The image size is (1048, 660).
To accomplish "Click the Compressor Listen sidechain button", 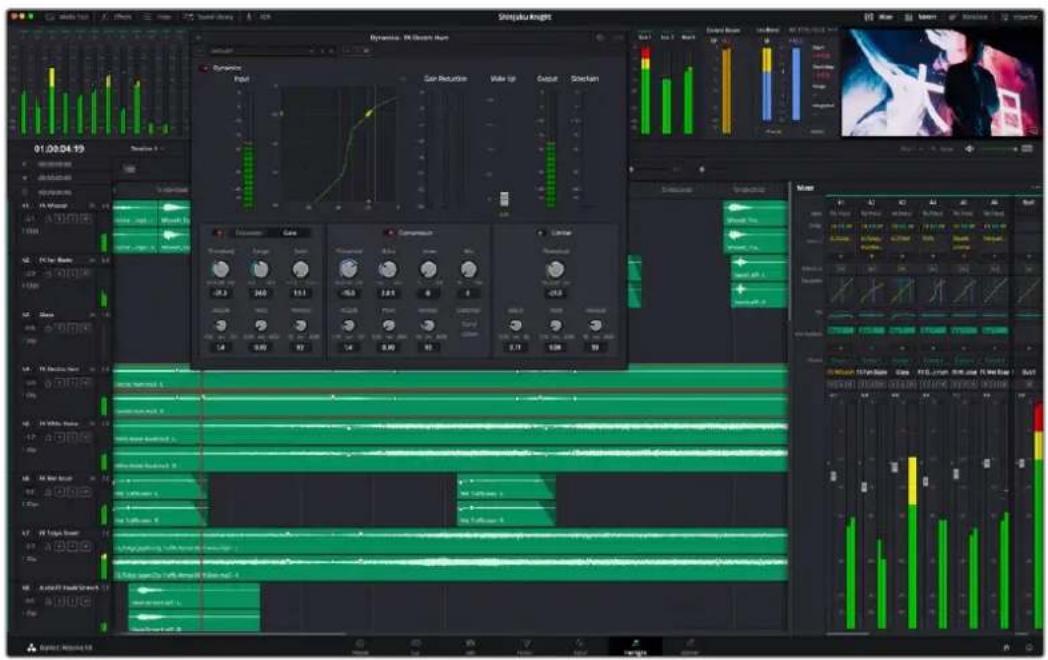I will 469,334.
